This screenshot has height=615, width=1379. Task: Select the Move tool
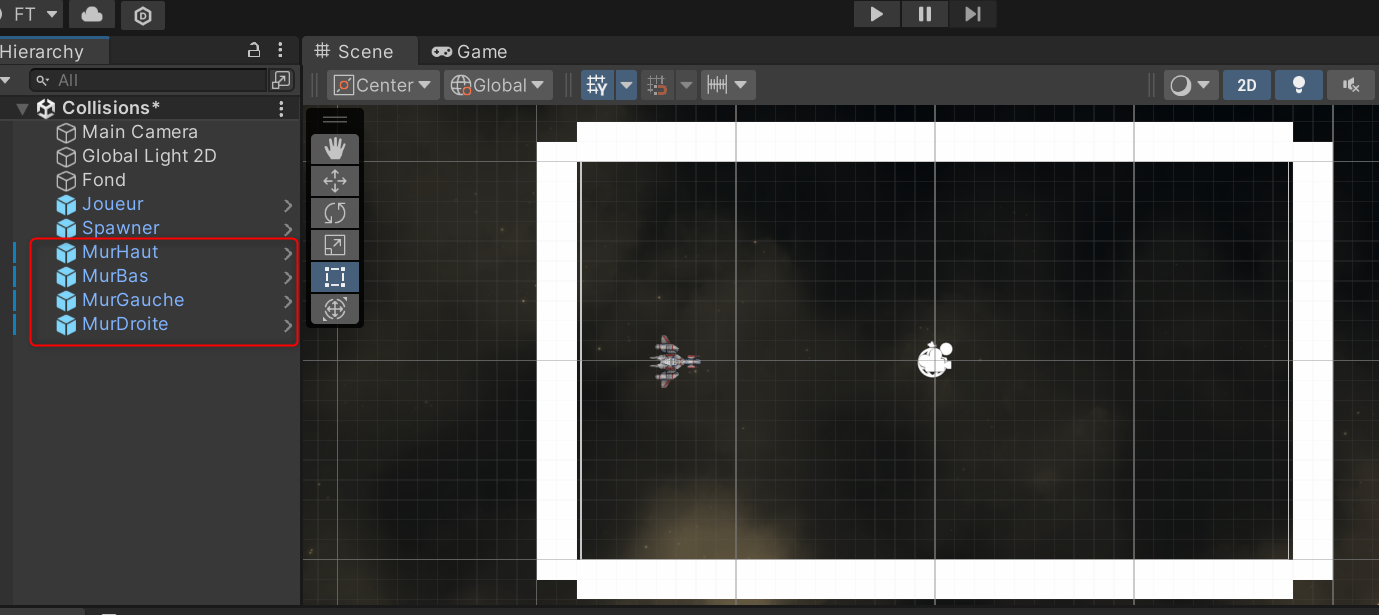pyautogui.click(x=335, y=181)
